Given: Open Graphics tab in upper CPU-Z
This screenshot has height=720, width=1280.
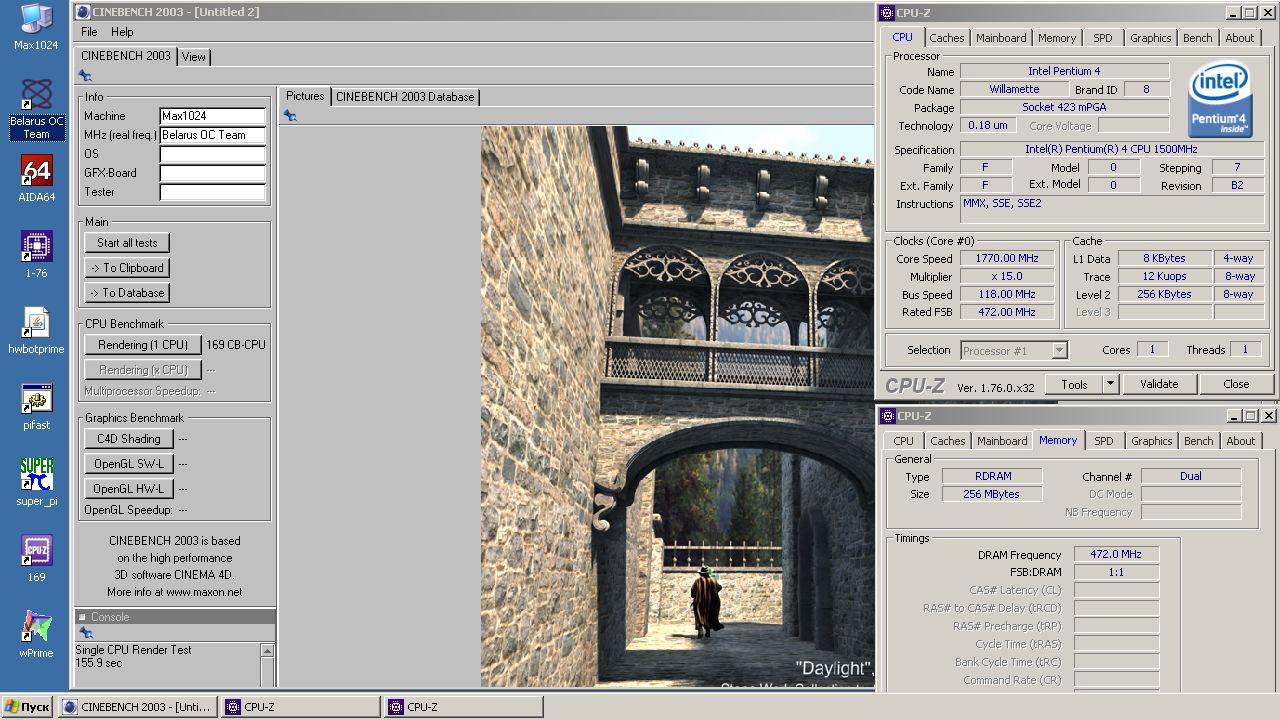Looking at the screenshot, I should click(1151, 38).
